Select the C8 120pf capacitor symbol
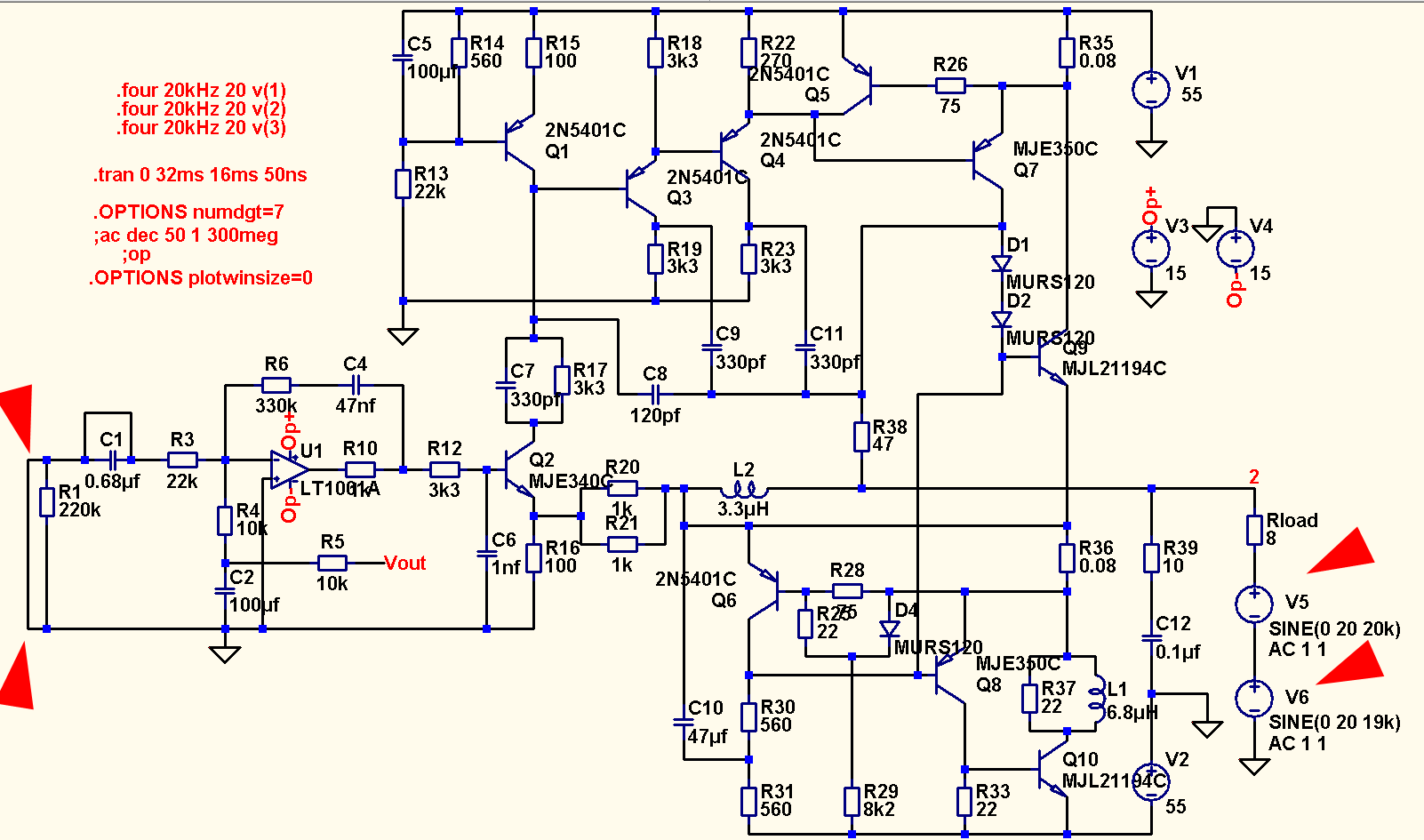1424x840 pixels. click(655, 394)
